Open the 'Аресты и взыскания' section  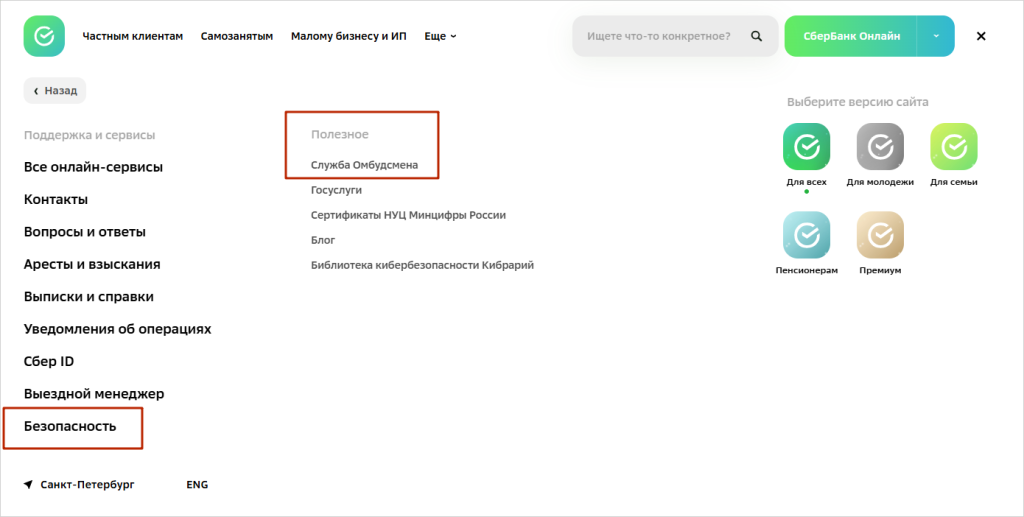pyautogui.click(x=92, y=264)
